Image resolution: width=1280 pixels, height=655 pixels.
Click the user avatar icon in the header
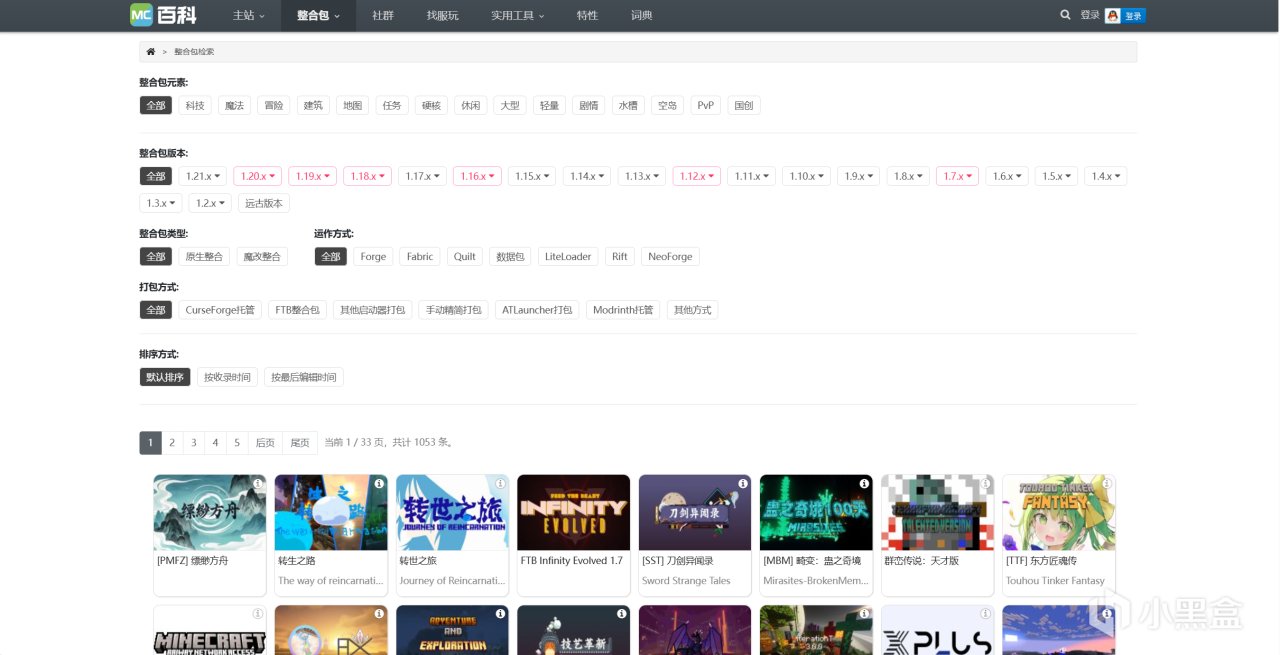pyautogui.click(x=1112, y=15)
